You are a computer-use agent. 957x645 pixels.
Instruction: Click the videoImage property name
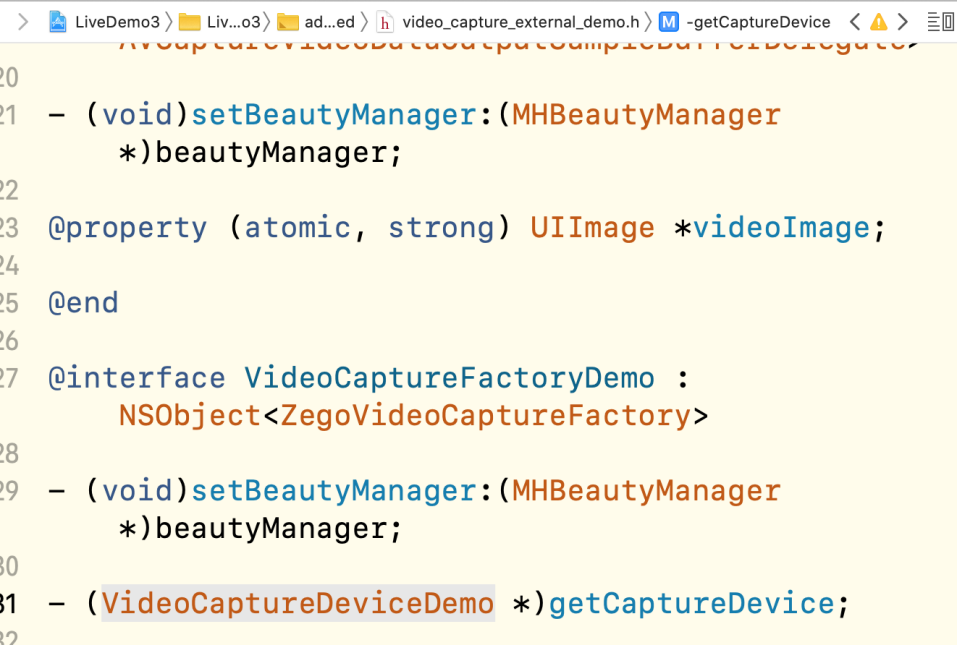pyautogui.click(x=781, y=228)
